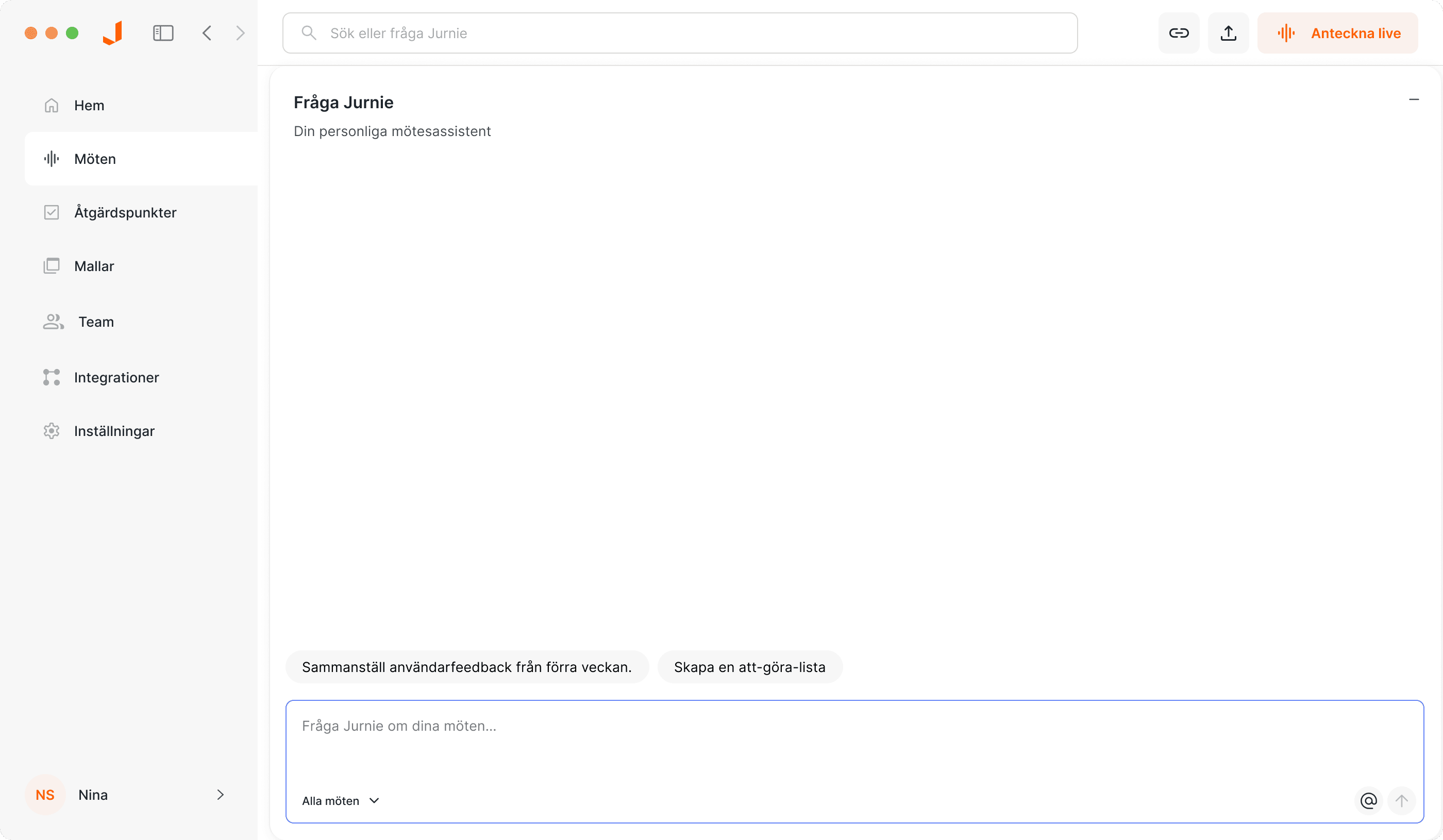Open Åtgärdspunkter from the sidebar
Viewport: 1443px width, 840px height.
click(x=125, y=212)
